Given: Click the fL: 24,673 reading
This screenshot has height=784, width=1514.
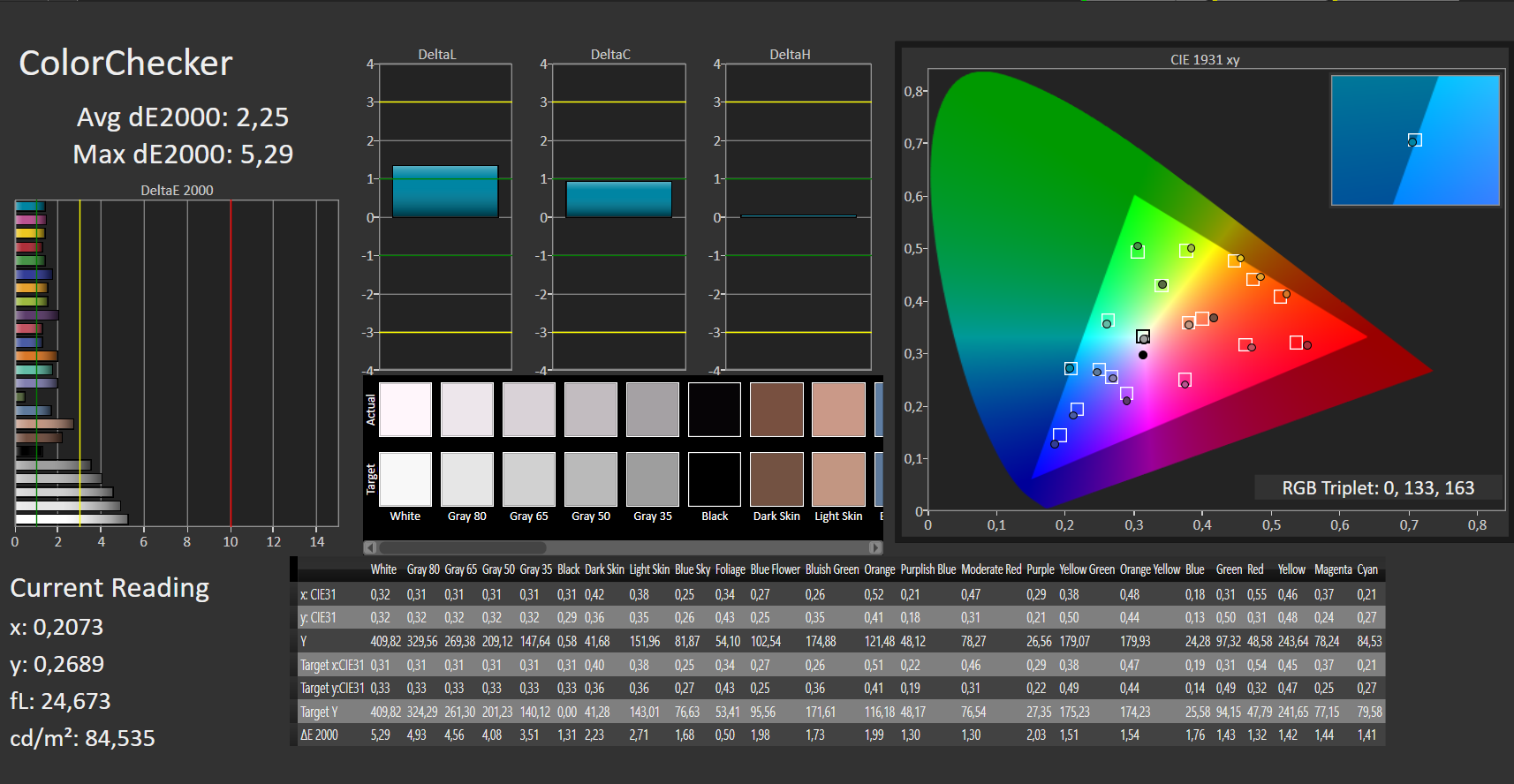Looking at the screenshot, I should [x=60, y=701].
